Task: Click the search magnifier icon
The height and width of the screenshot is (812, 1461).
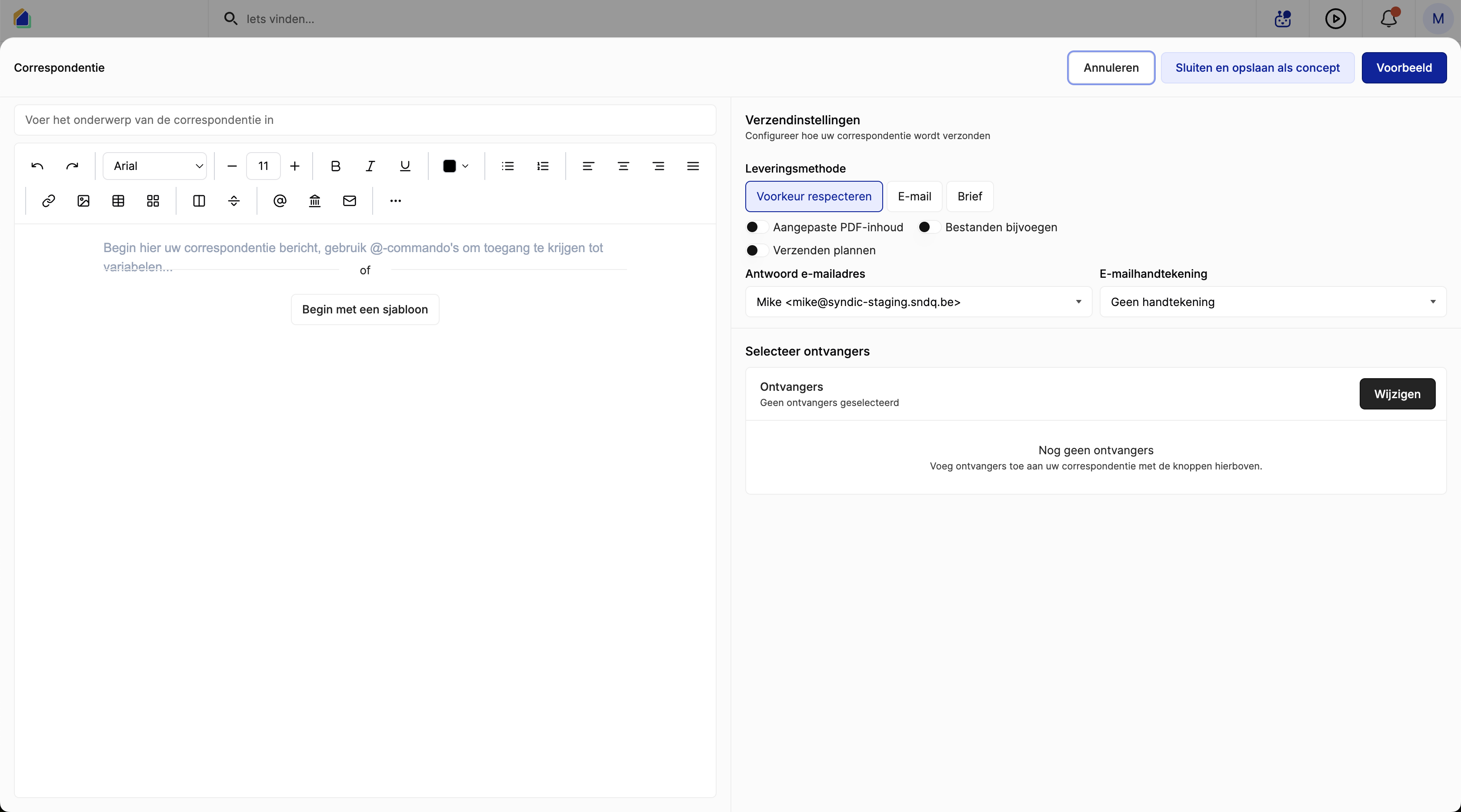Action: click(x=230, y=19)
